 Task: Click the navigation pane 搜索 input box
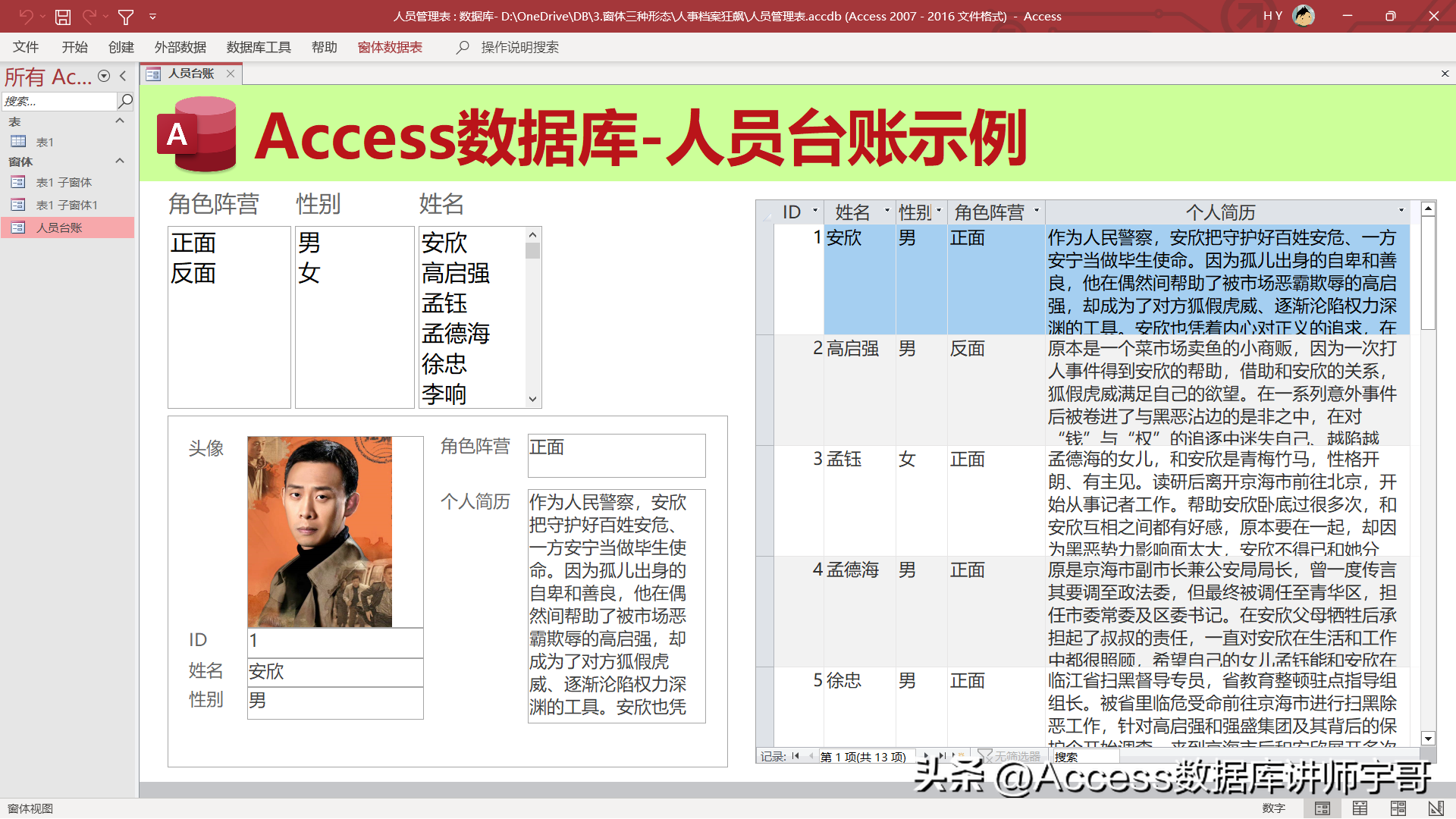pos(59,101)
